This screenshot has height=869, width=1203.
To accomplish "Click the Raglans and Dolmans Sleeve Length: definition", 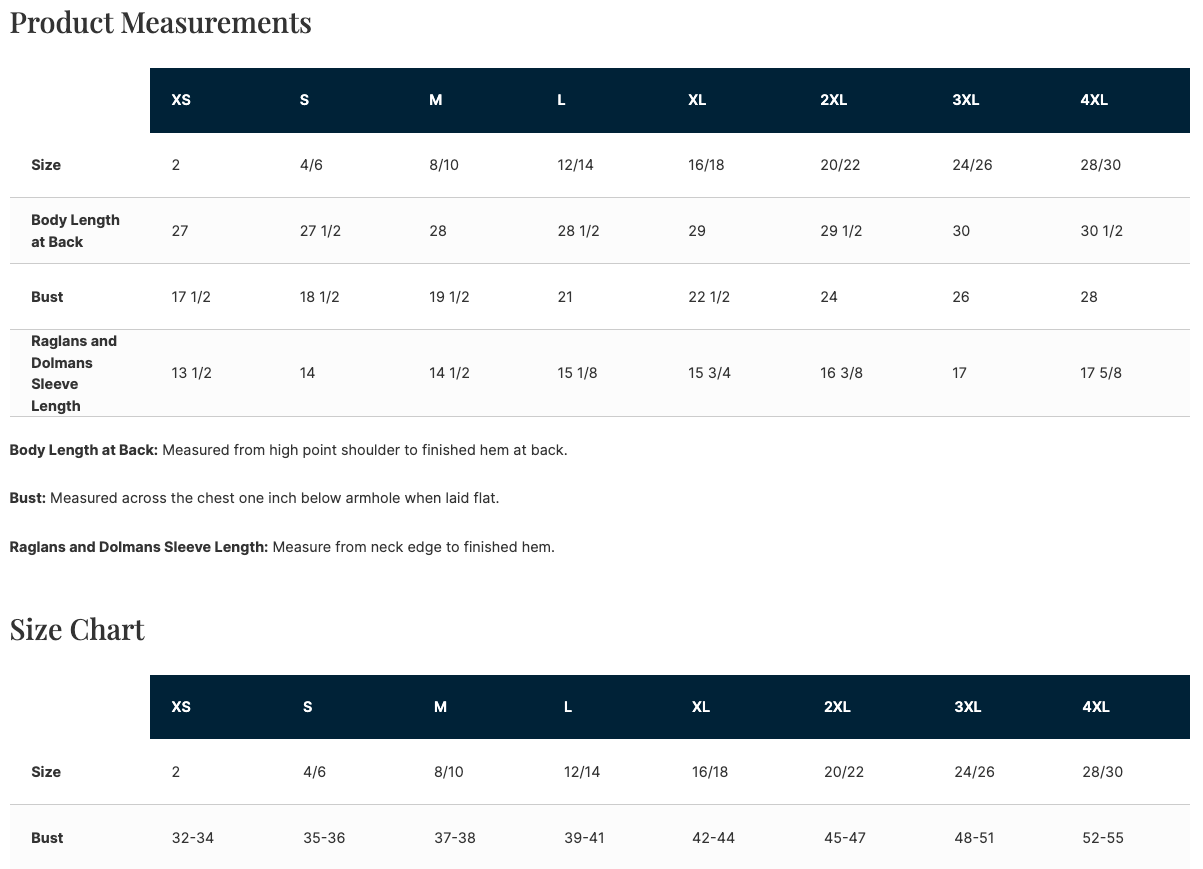I will coord(139,547).
